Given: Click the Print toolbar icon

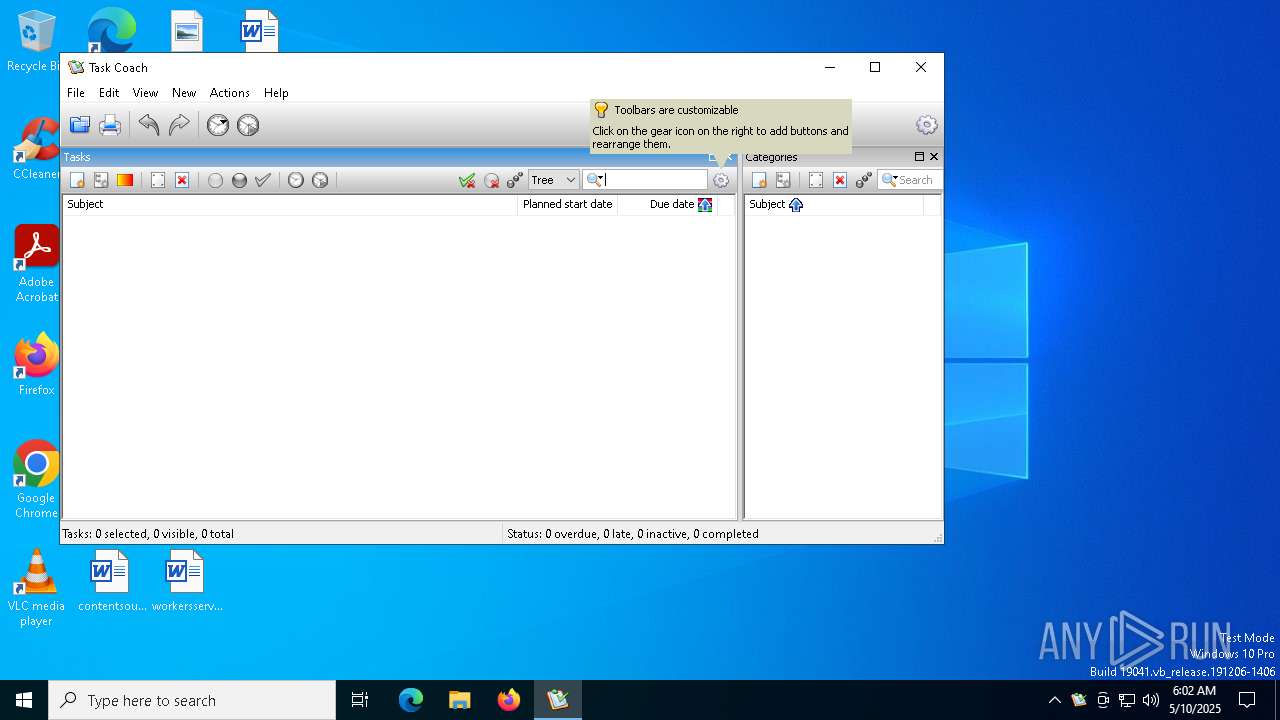Looking at the screenshot, I should (x=110, y=125).
